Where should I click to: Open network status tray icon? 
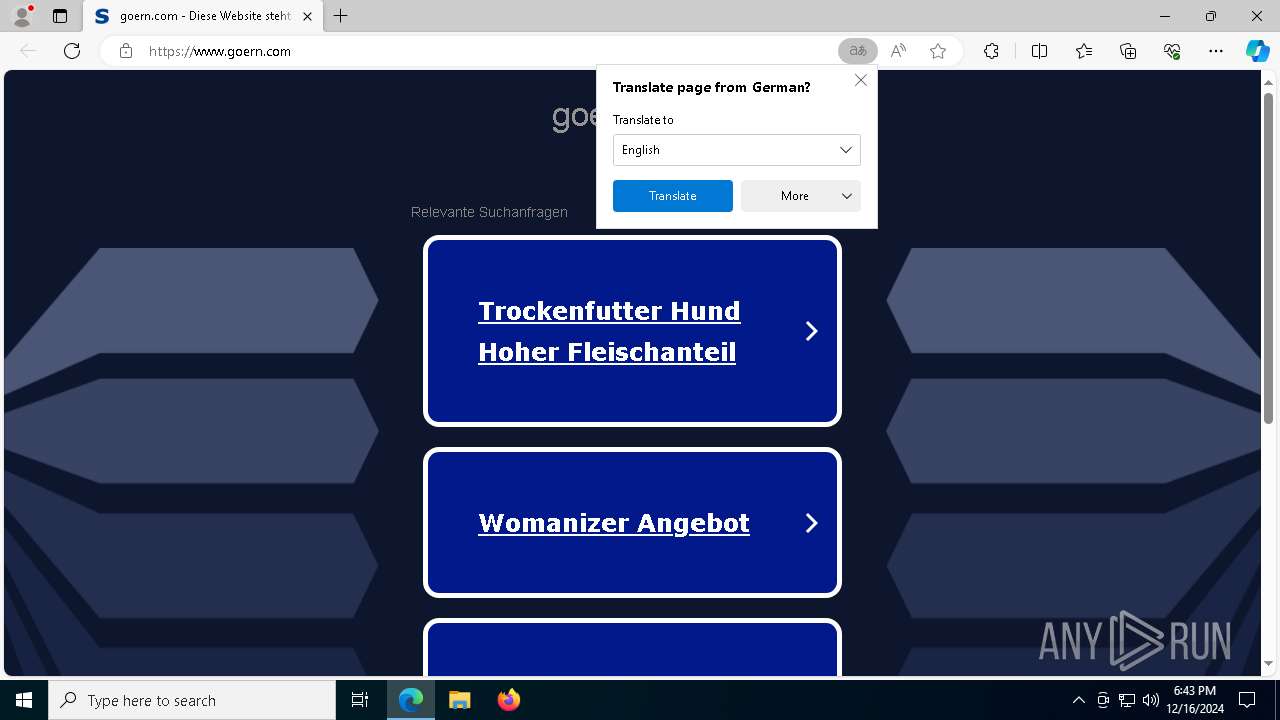pyautogui.click(x=1127, y=700)
